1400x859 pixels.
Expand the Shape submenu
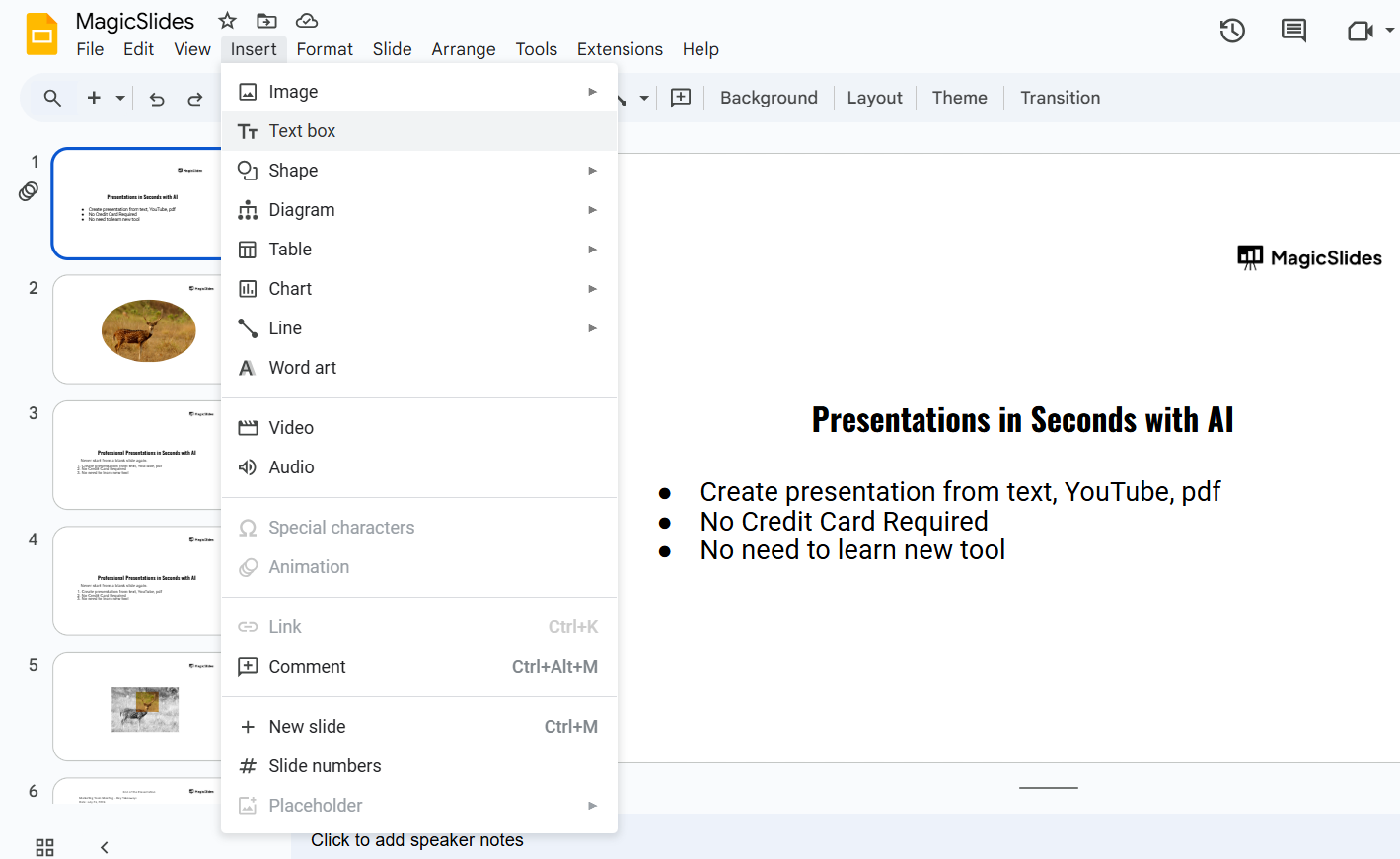592,171
